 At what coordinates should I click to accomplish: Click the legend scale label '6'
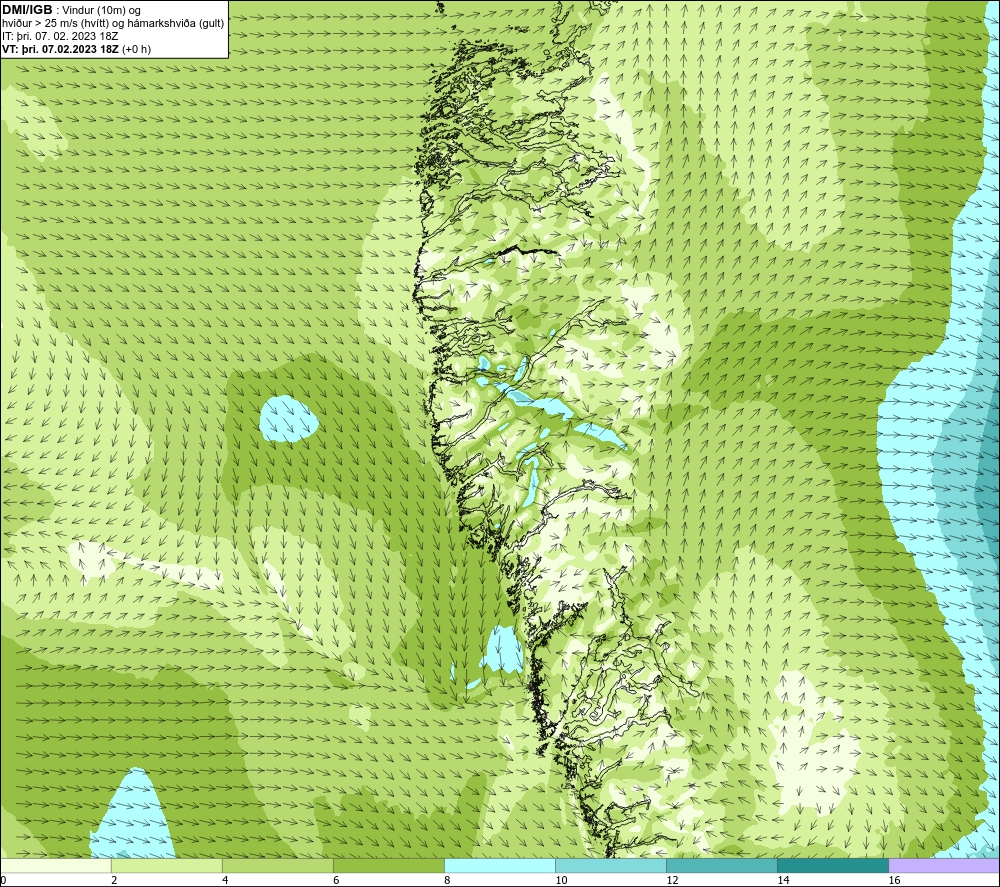[x=336, y=881]
